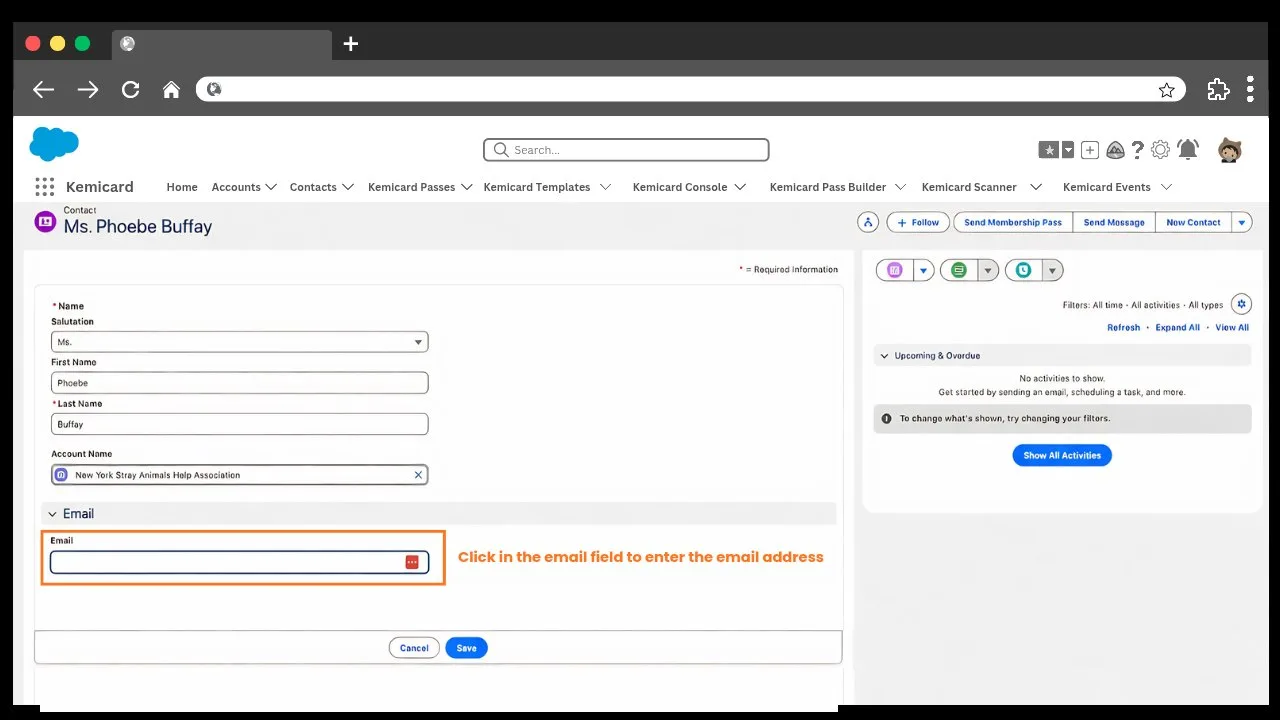Open the Accounts tab

(236, 187)
